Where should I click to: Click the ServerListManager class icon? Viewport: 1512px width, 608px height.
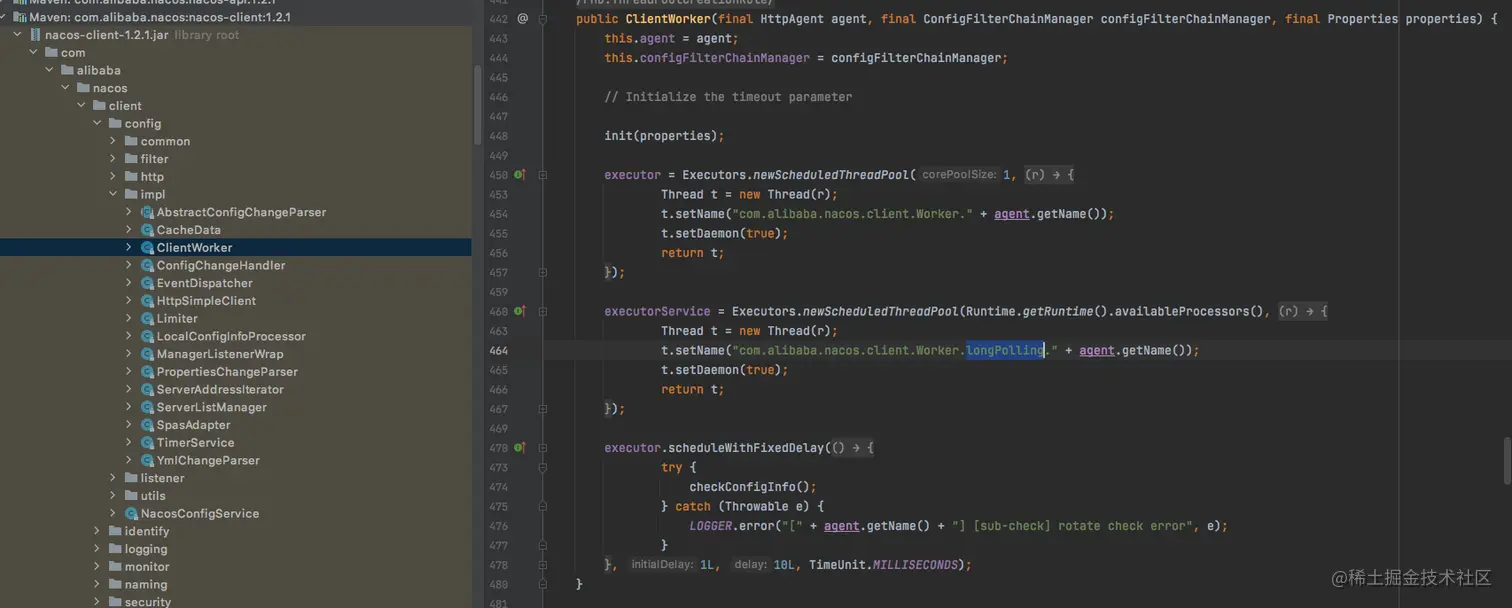click(147, 407)
